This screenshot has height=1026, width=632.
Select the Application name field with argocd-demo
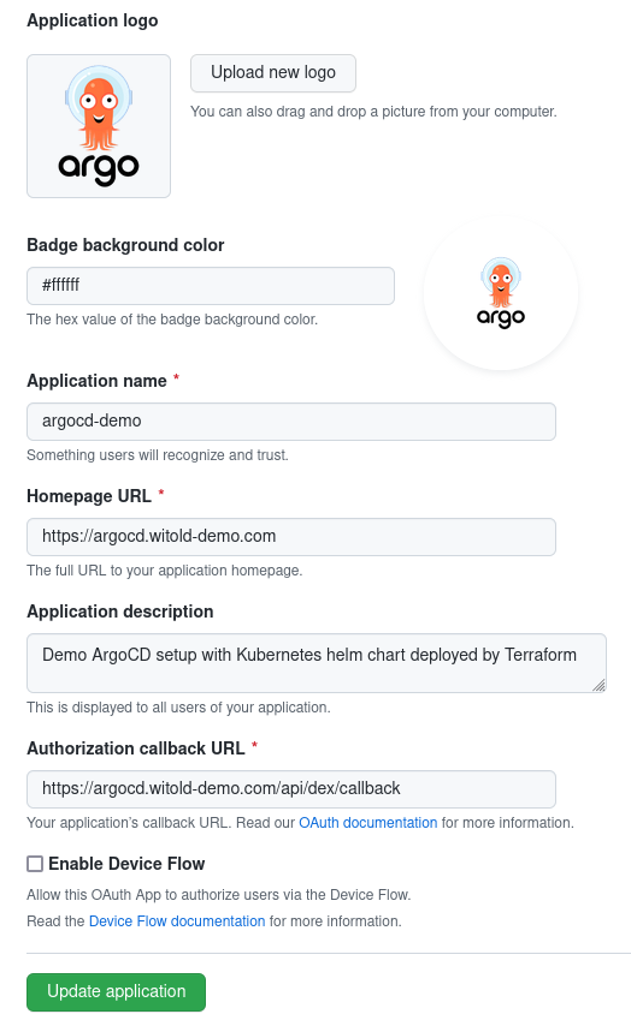[291, 421]
